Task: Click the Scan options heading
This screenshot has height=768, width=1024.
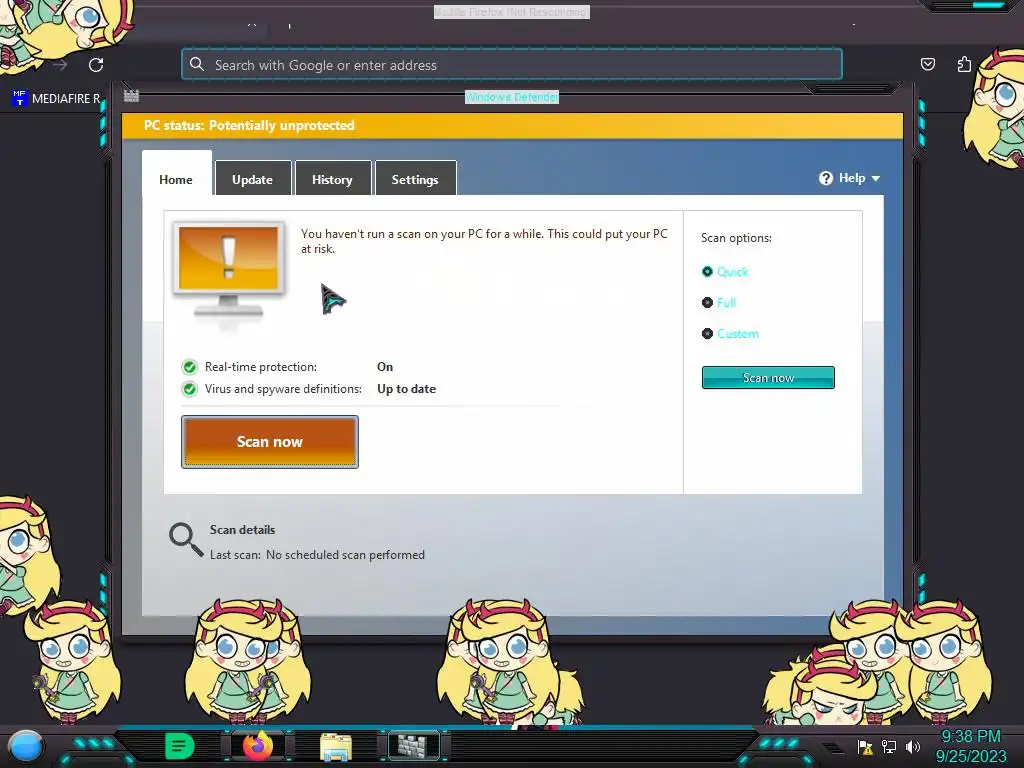Action: tap(737, 238)
